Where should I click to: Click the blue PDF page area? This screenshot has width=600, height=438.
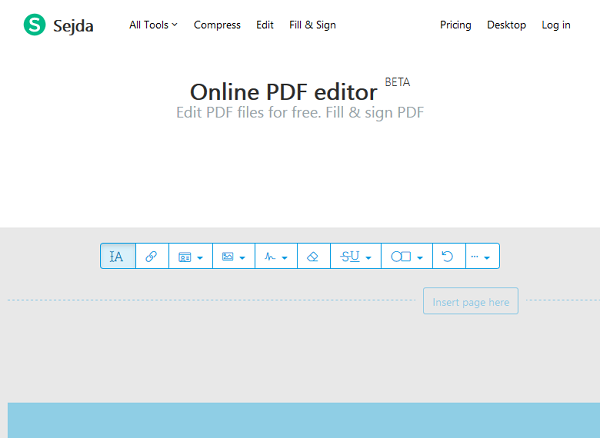pos(300,420)
